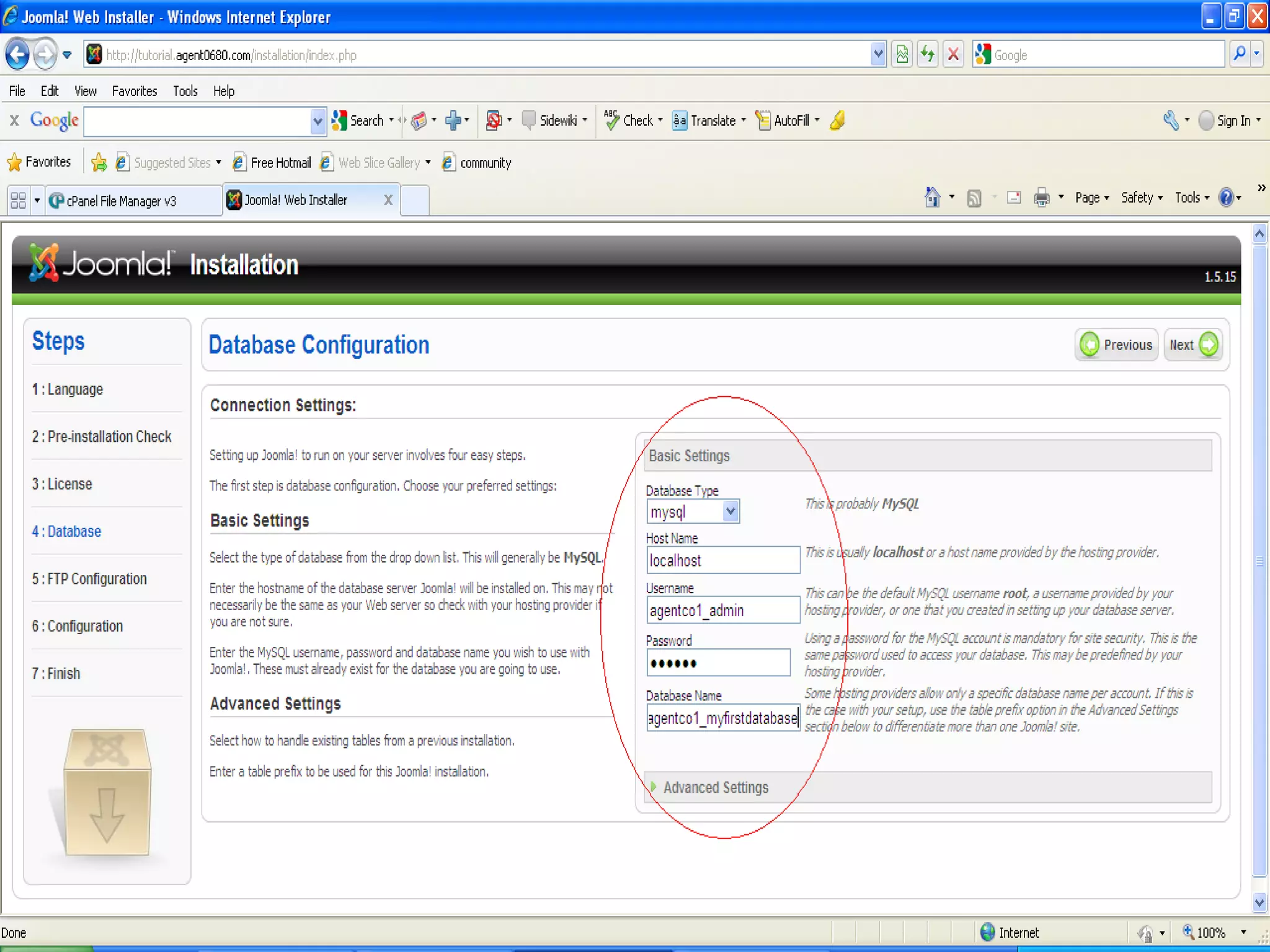Switch to cPanel File Manager v3 tab

[121, 201]
